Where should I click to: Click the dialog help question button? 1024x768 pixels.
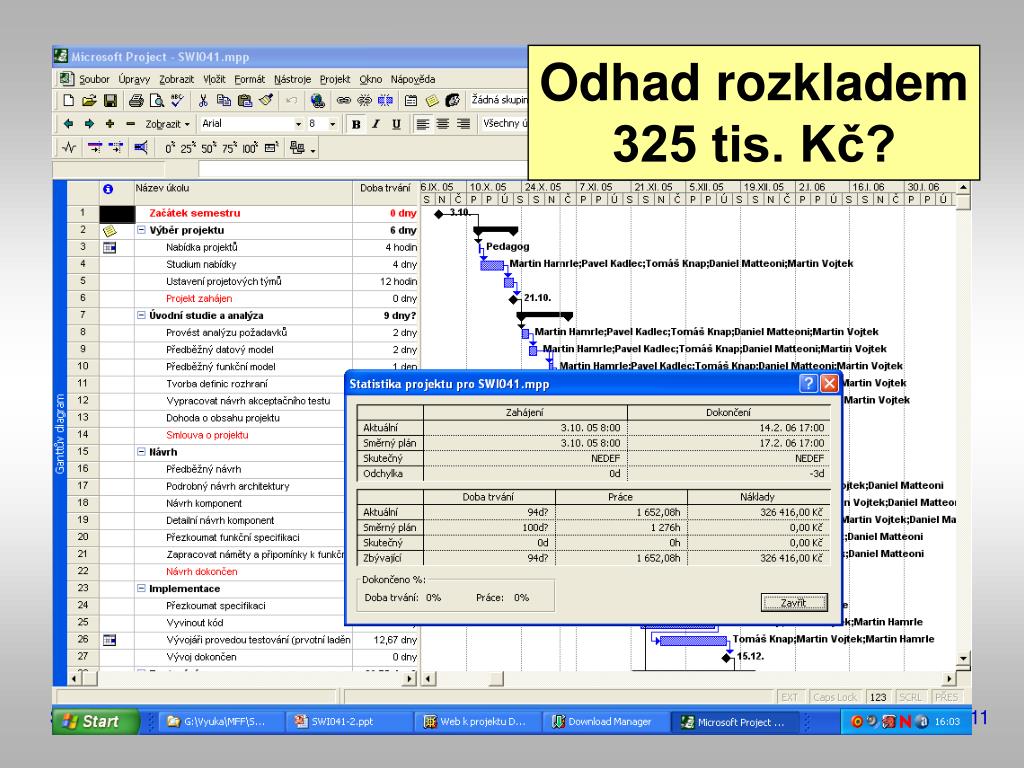pos(808,383)
